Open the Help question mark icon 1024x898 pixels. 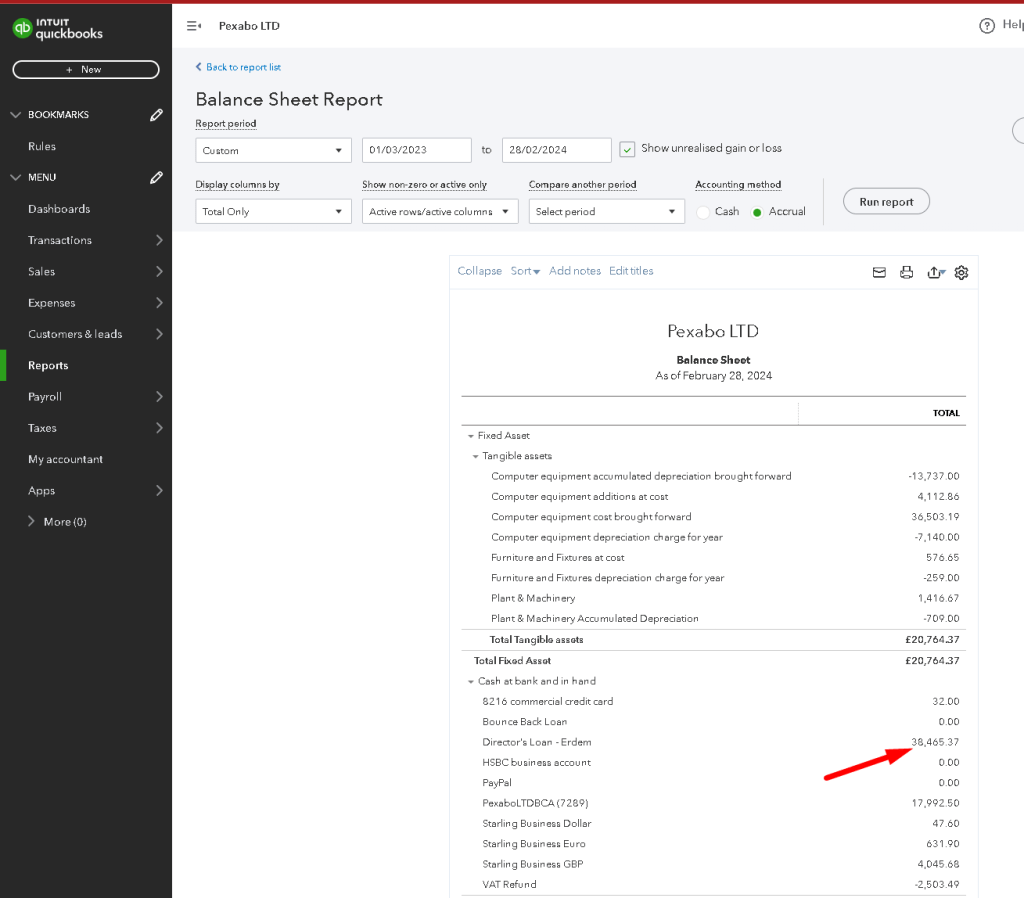click(987, 25)
